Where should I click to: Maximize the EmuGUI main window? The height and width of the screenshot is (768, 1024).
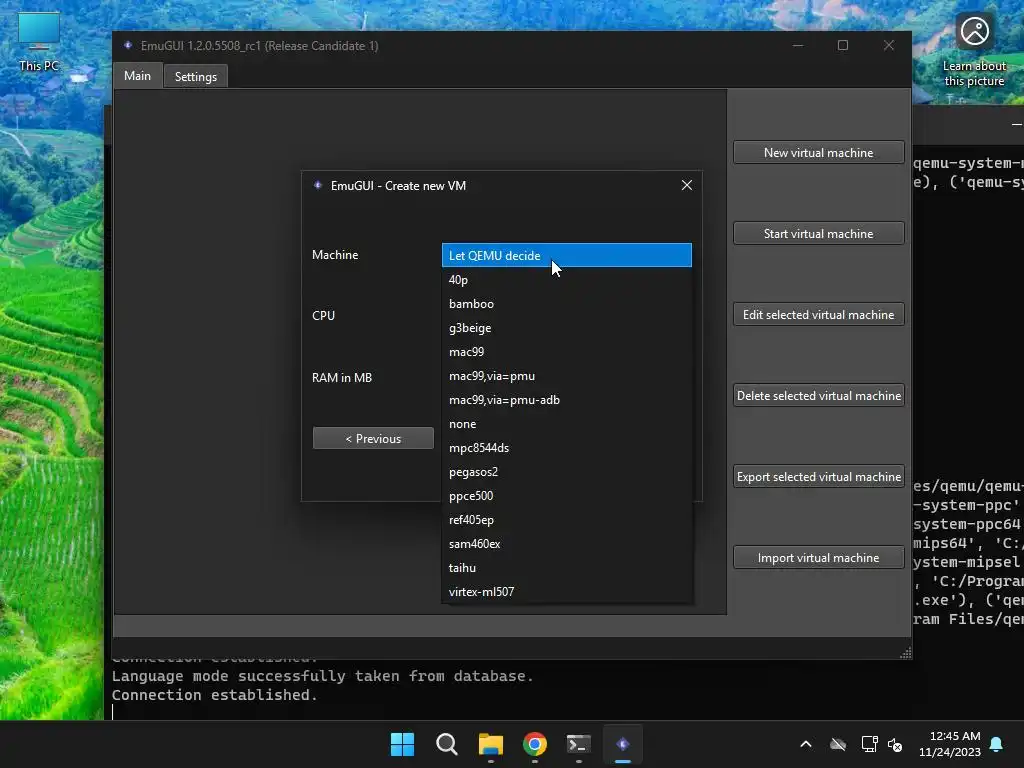coord(843,45)
